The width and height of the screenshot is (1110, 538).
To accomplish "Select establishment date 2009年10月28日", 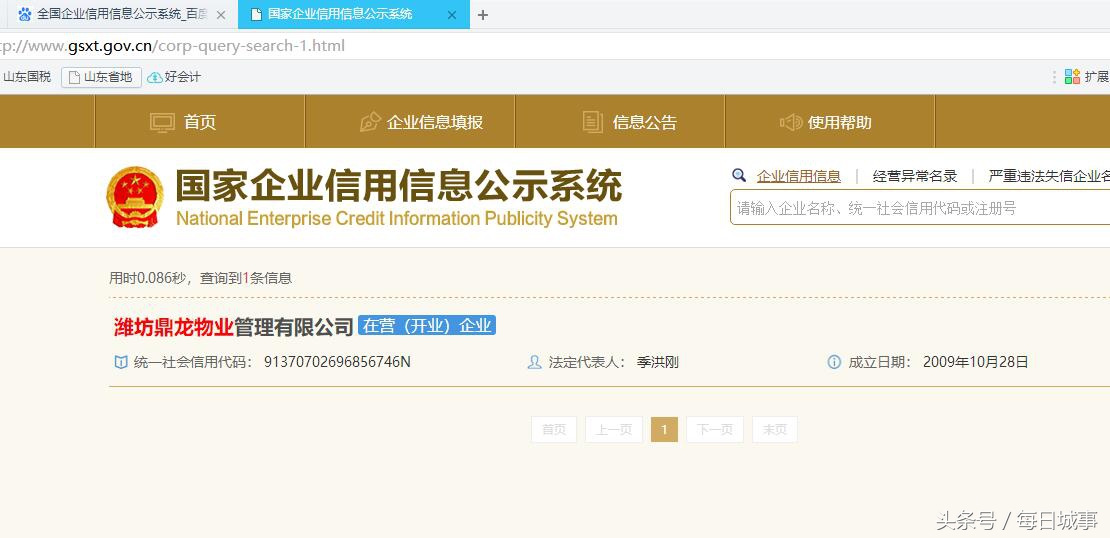I will click(975, 362).
